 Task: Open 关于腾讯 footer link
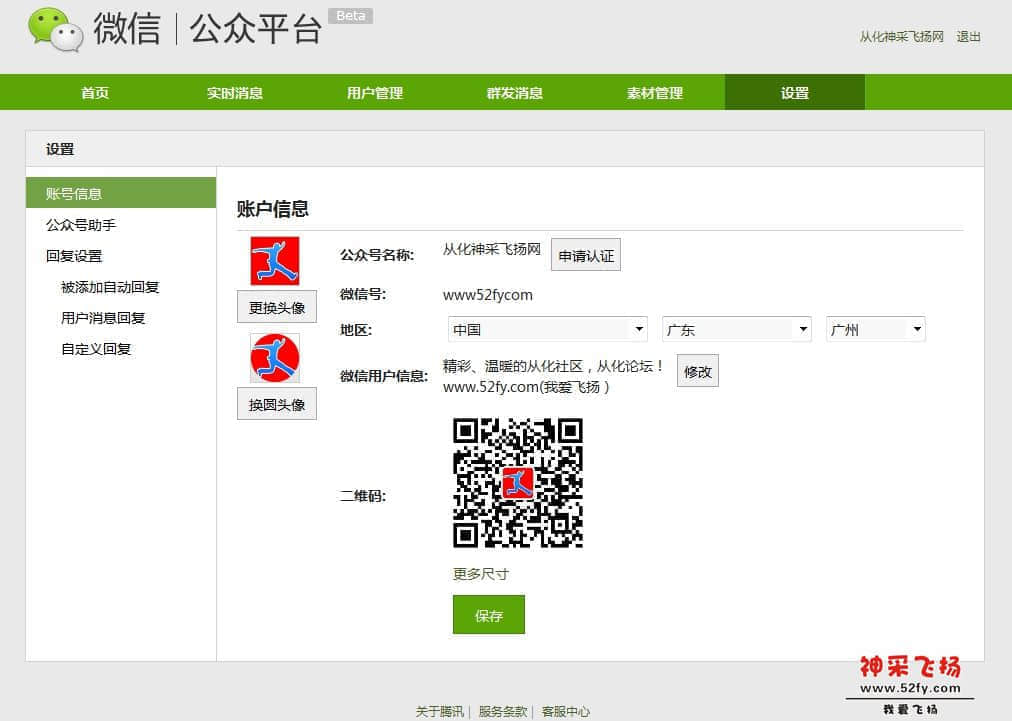click(440, 711)
